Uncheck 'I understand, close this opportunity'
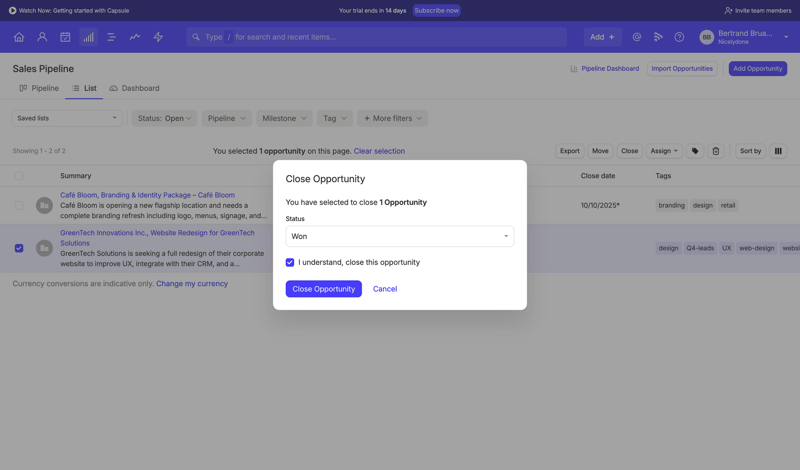Image resolution: width=800 pixels, height=470 pixels. (290, 262)
